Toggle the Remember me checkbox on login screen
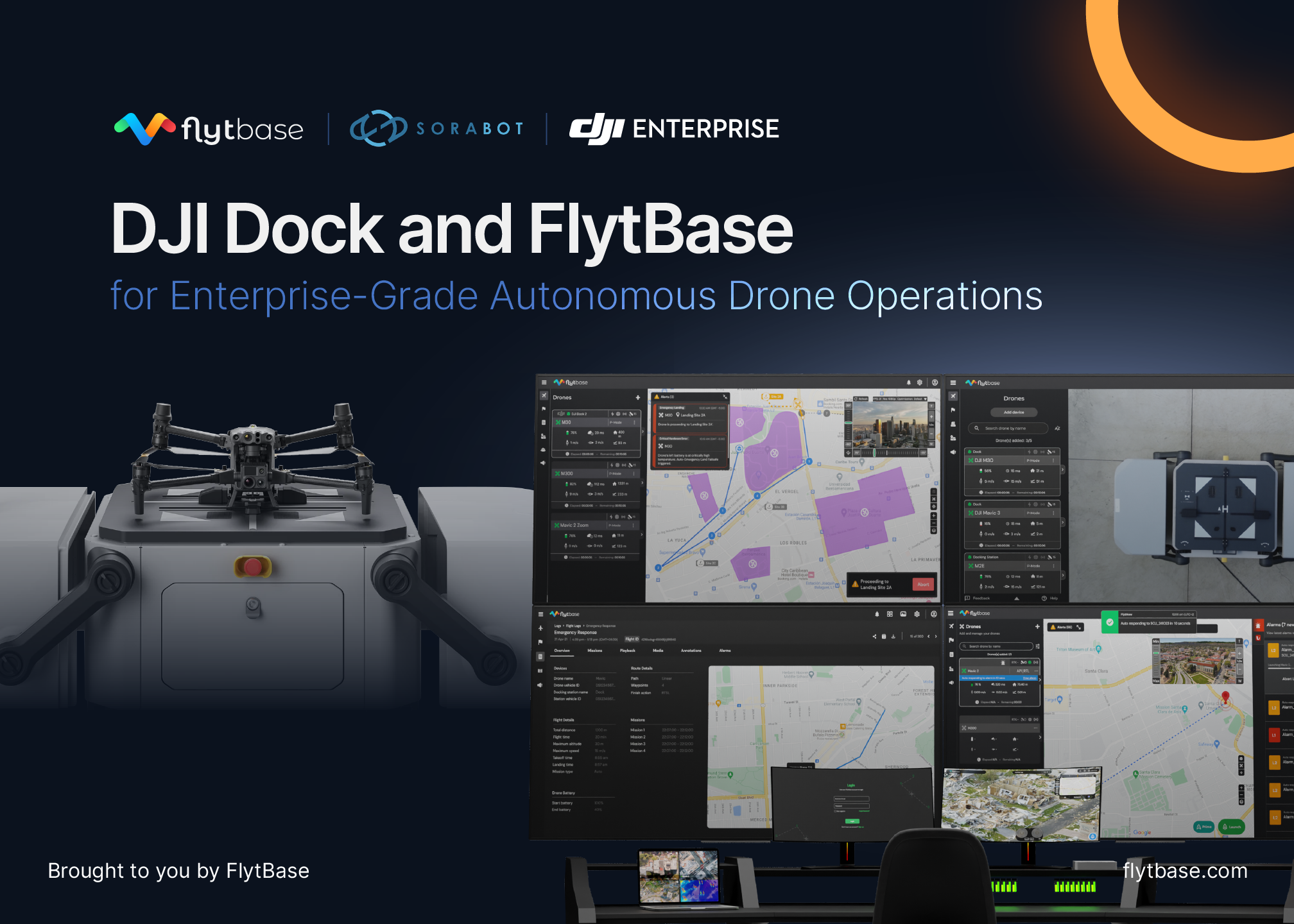Image resolution: width=1294 pixels, height=924 pixels. 835,811
